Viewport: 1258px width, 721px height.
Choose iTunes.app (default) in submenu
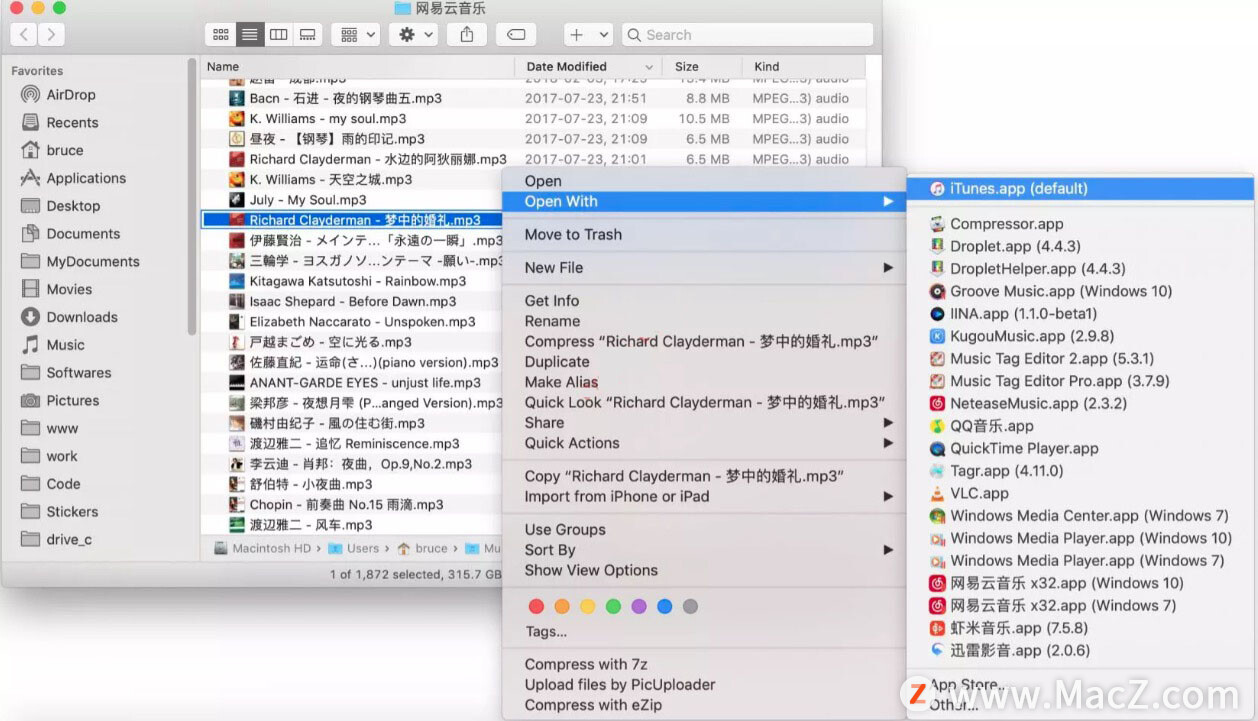pos(1080,188)
